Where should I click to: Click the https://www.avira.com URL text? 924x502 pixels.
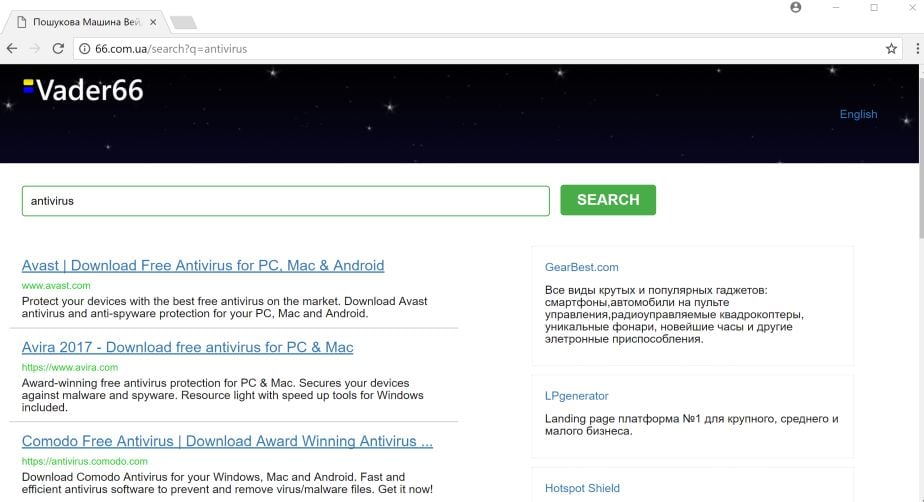pyautogui.click(x=70, y=368)
